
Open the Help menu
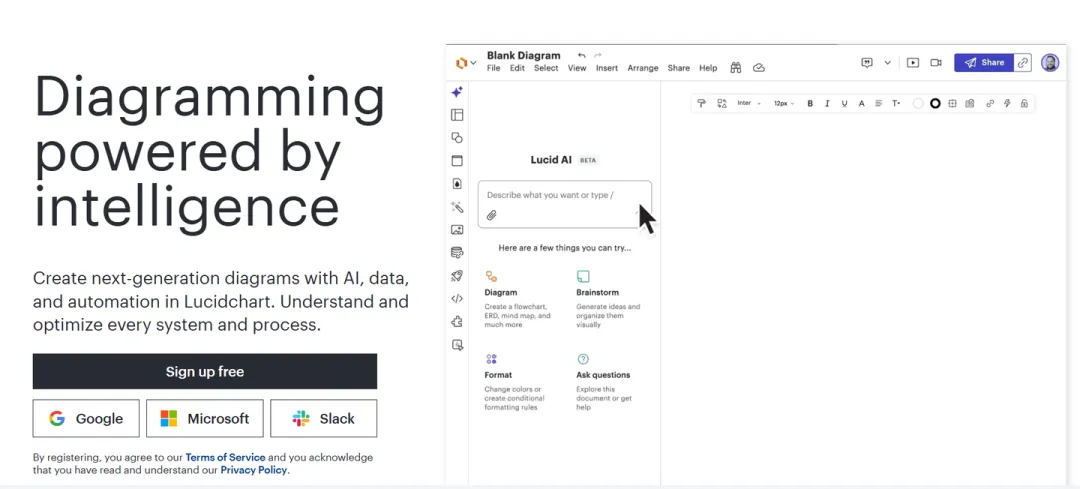tap(708, 68)
